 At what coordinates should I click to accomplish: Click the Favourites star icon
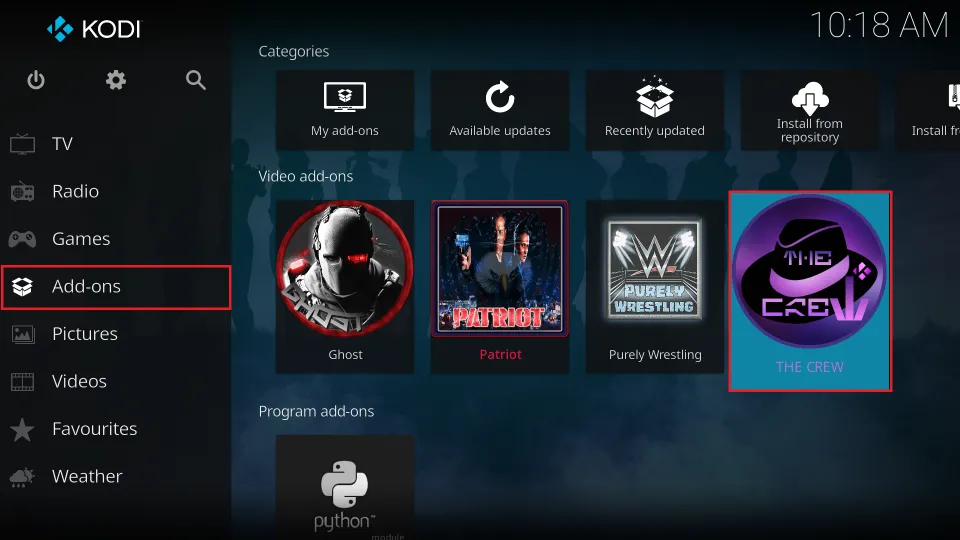point(23,429)
